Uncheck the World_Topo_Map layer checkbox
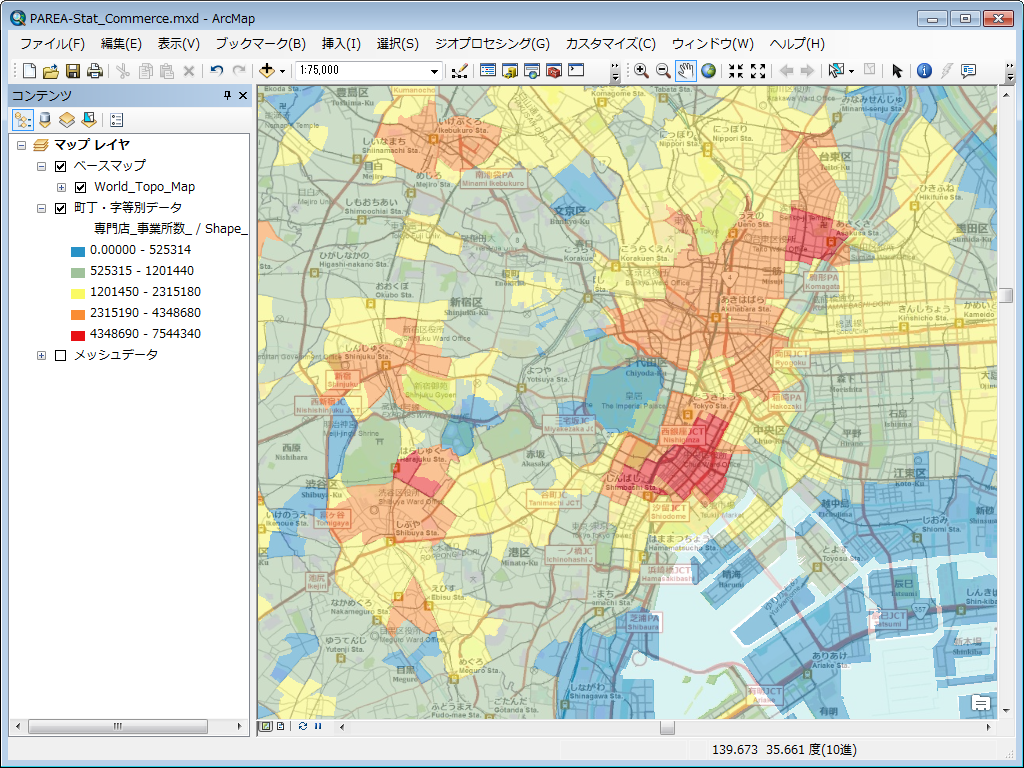1024x768 pixels. 81,187
